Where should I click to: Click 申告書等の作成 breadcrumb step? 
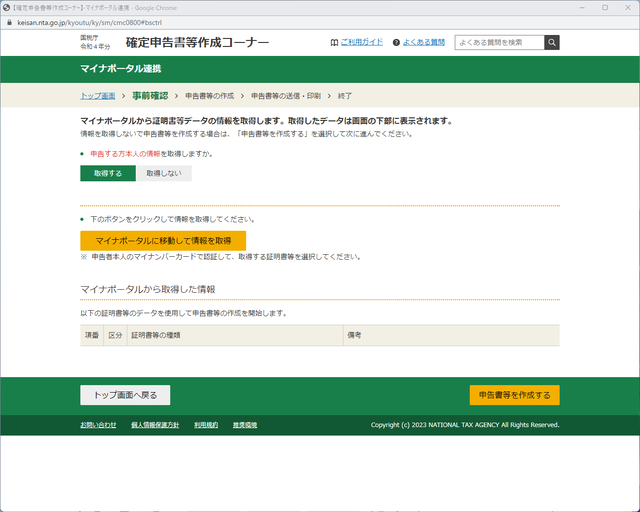pos(209,96)
